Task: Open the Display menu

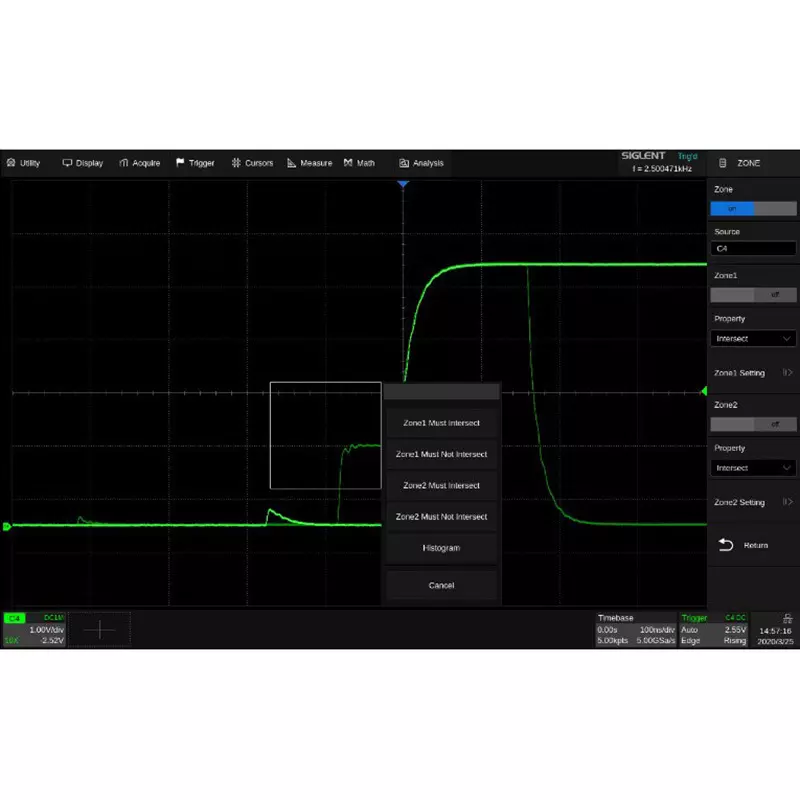Action: (x=83, y=163)
